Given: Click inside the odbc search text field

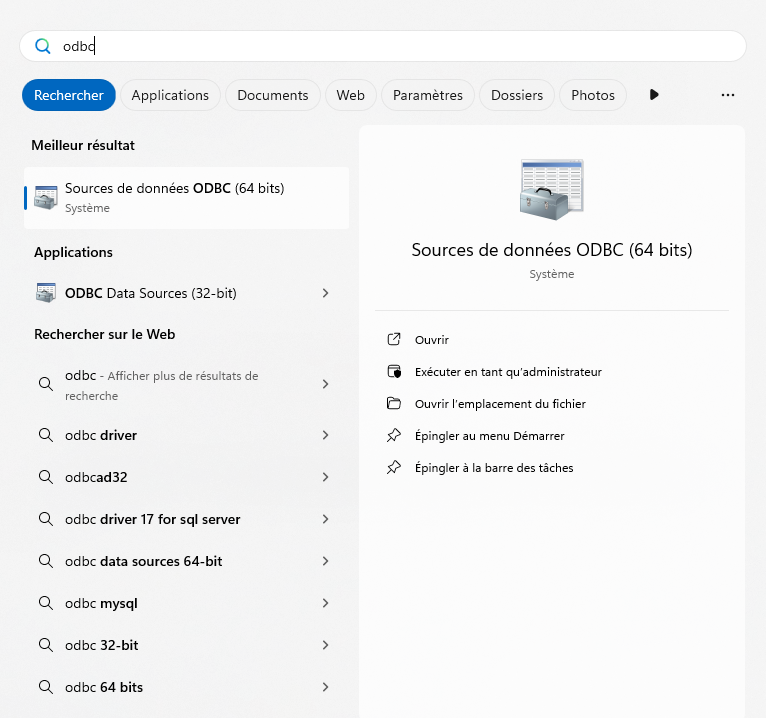Looking at the screenshot, I should coord(400,46).
